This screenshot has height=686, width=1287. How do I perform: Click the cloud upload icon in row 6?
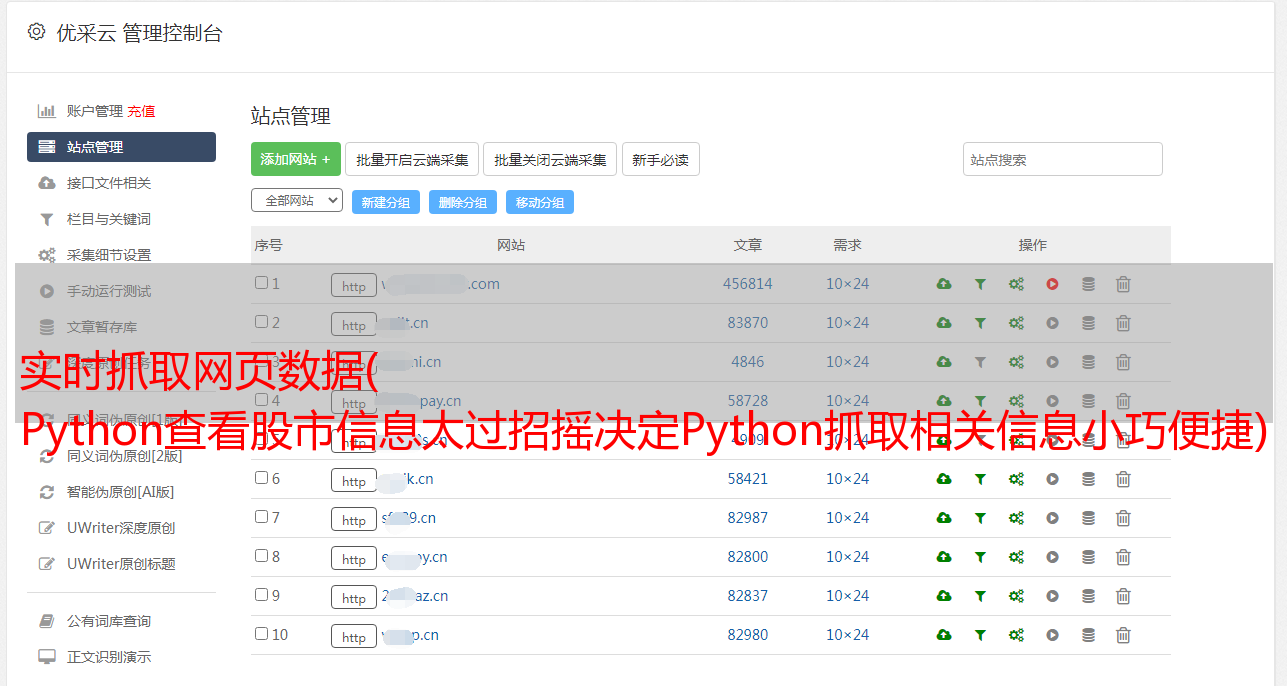click(x=944, y=479)
